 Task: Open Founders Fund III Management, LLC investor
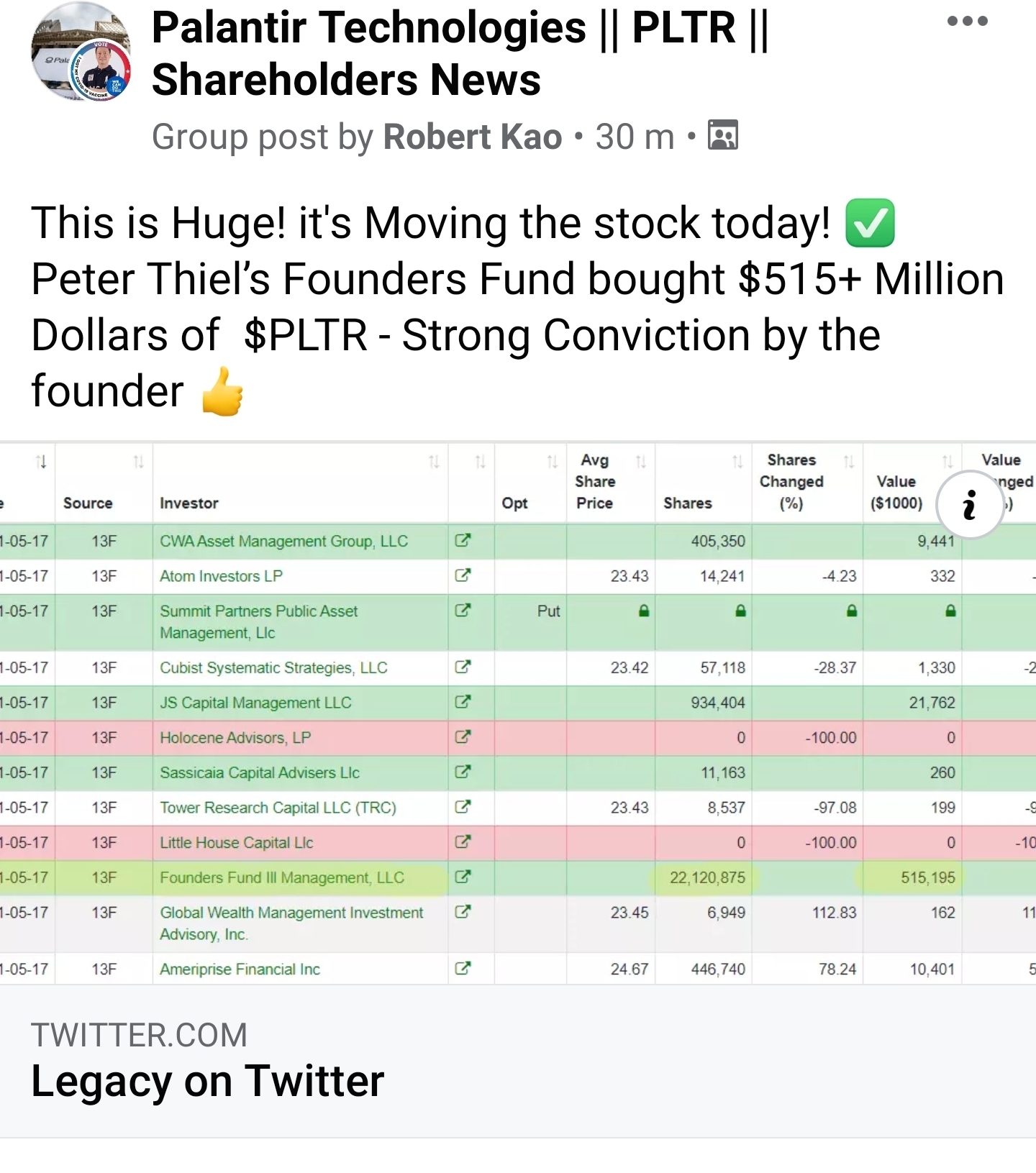pyautogui.click(x=282, y=877)
